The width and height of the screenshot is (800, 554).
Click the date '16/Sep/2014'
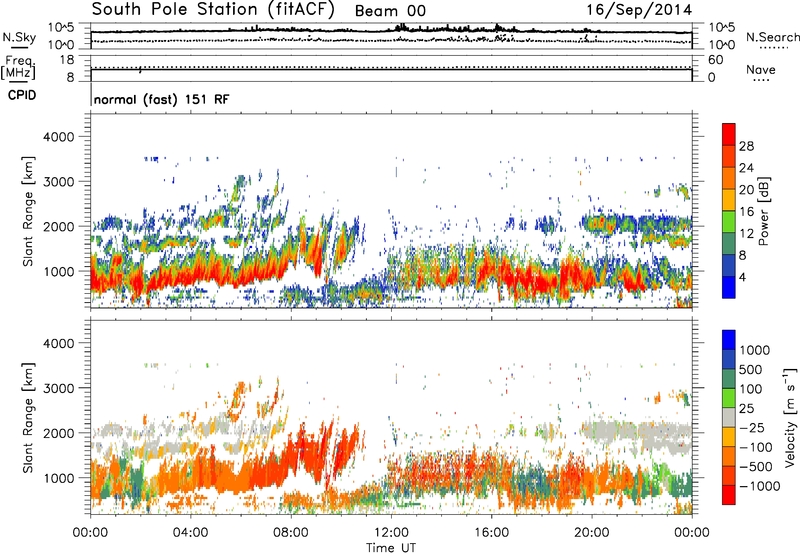(x=639, y=10)
